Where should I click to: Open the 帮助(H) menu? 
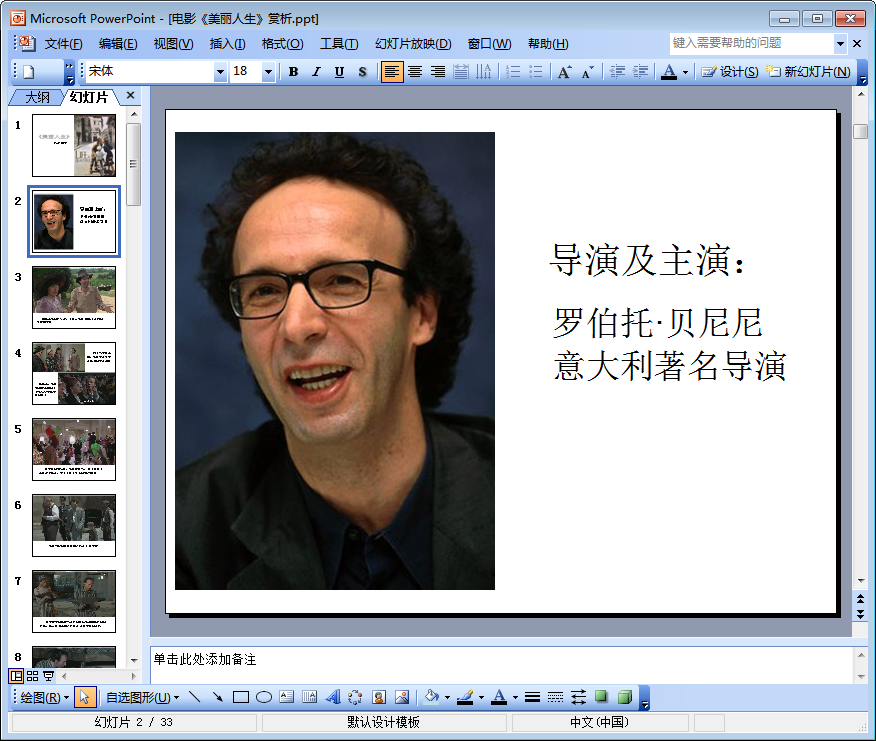pos(548,44)
